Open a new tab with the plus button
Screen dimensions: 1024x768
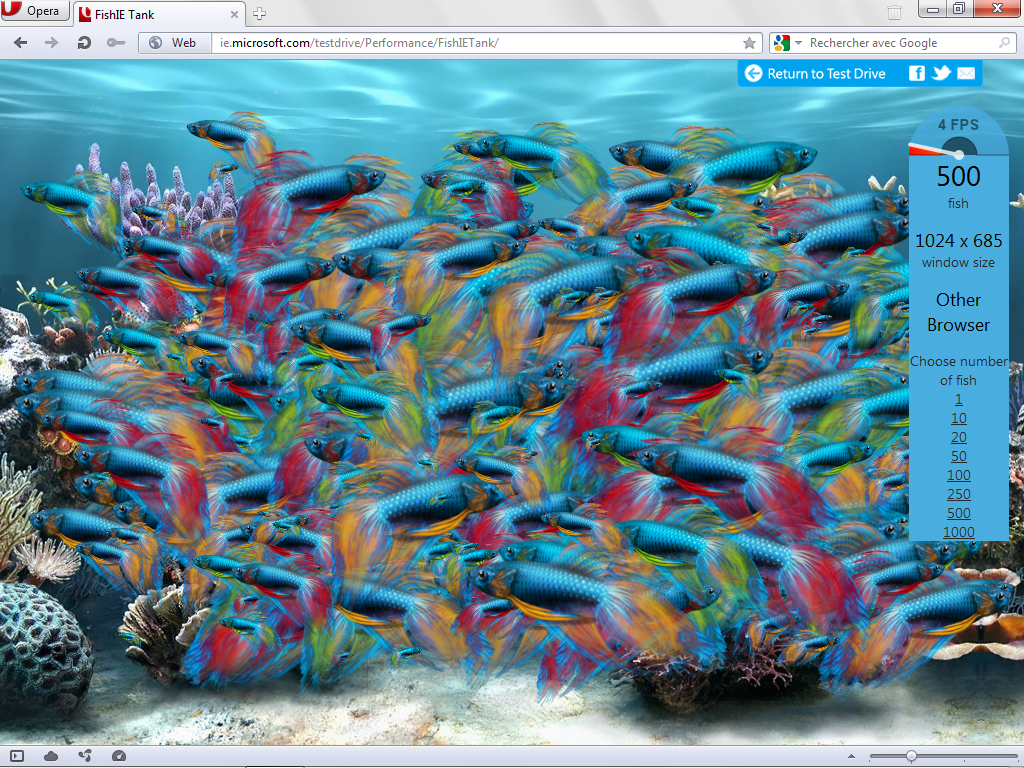tap(259, 14)
